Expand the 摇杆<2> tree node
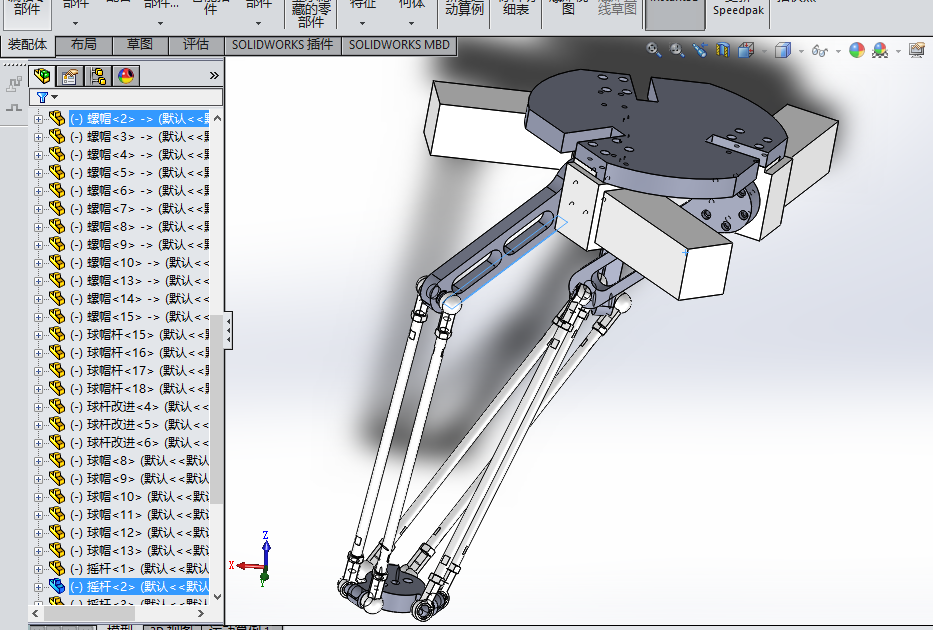Screen dimensions: 933x630 coord(39,587)
